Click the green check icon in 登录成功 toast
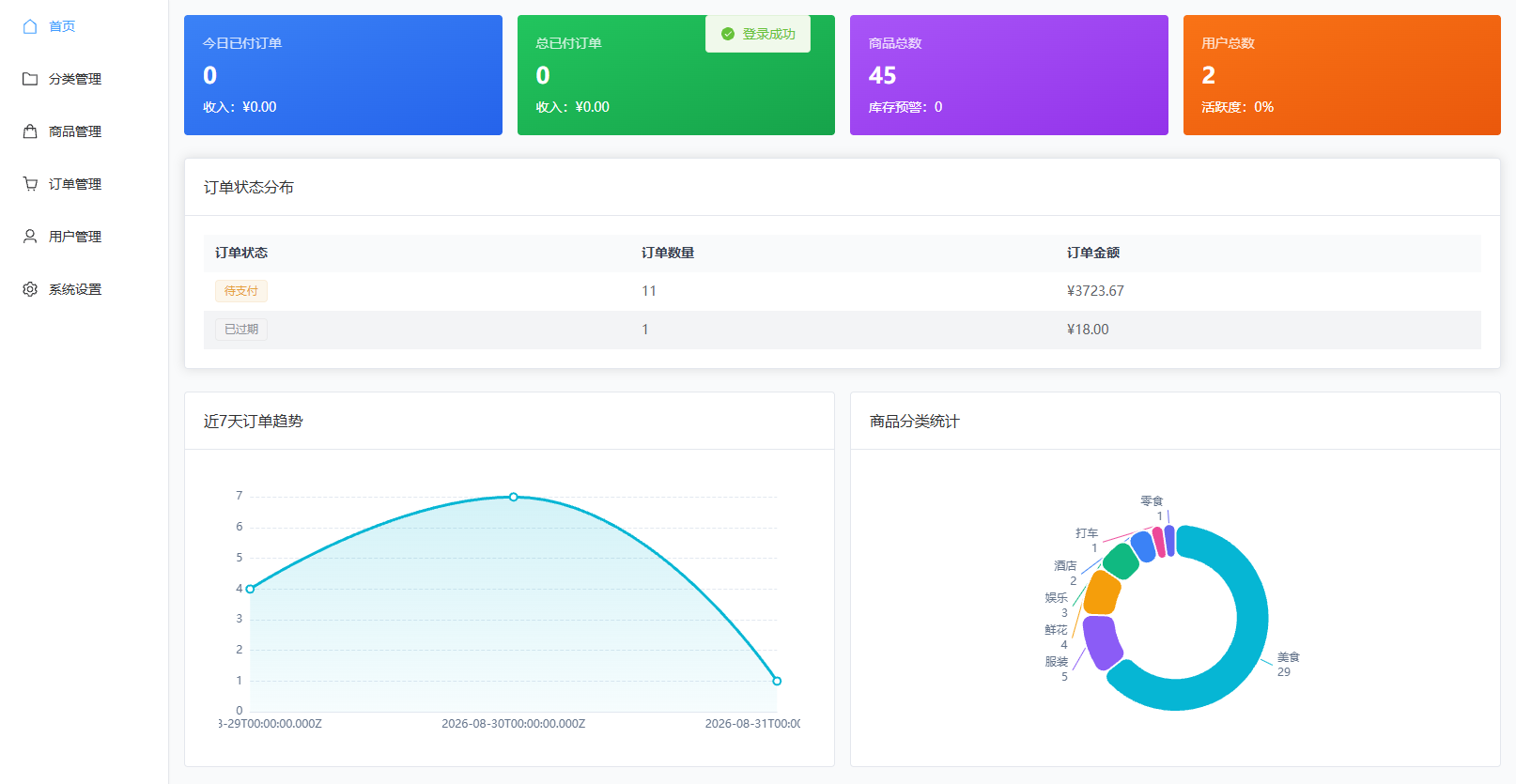This screenshot has height=784, width=1516. pyautogui.click(x=728, y=34)
